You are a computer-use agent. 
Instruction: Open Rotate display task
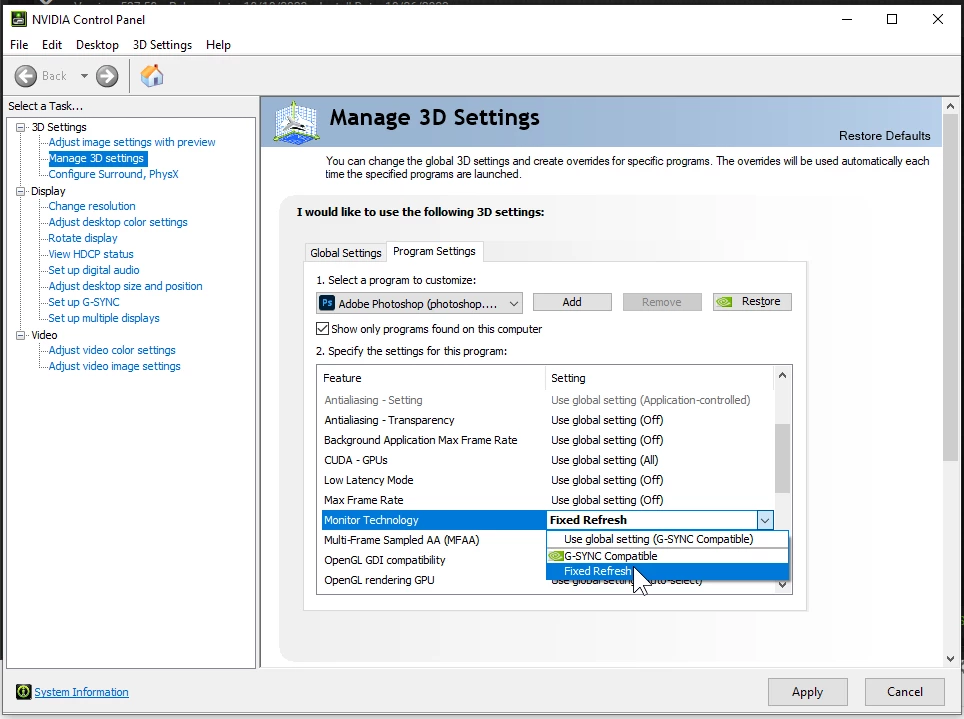pyautogui.click(x=82, y=238)
